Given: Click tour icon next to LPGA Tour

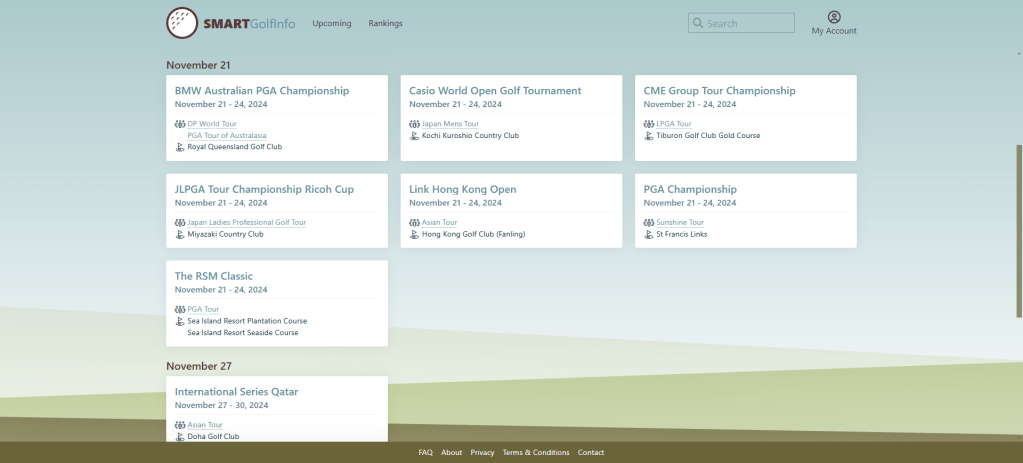Looking at the screenshot, I should [x=649, y=124].
